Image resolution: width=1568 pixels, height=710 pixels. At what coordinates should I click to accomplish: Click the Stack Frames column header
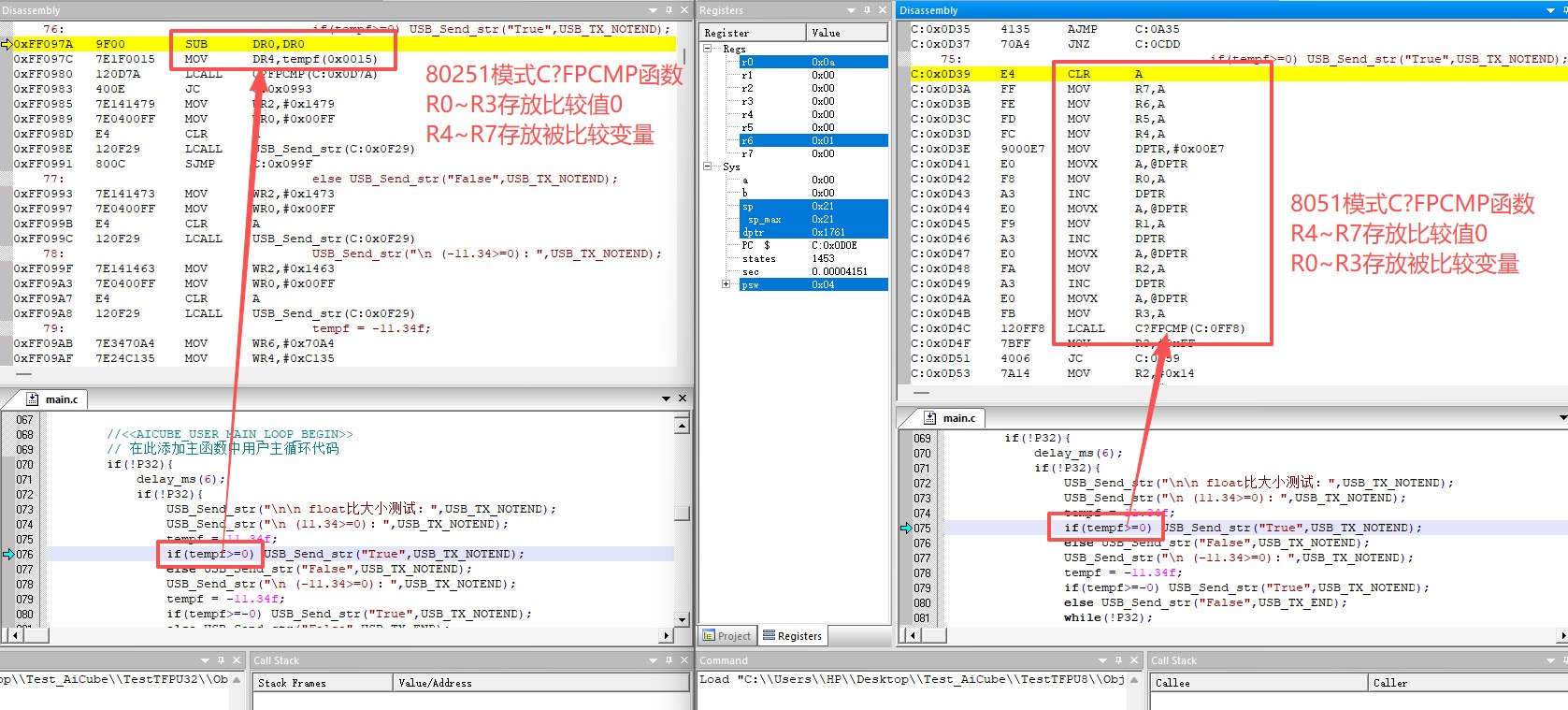[x=322, y=683]
